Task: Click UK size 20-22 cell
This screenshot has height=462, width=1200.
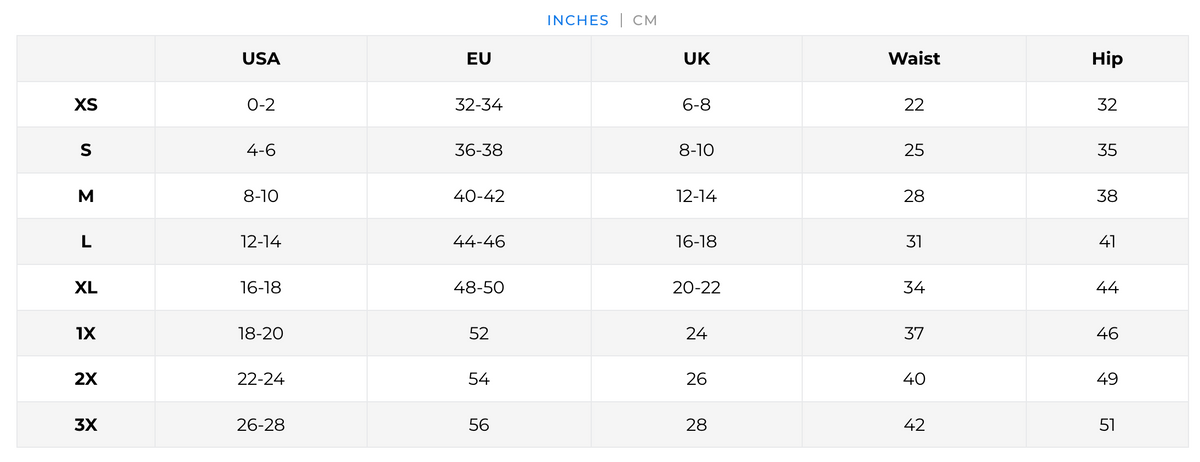Action: [696, 288]
